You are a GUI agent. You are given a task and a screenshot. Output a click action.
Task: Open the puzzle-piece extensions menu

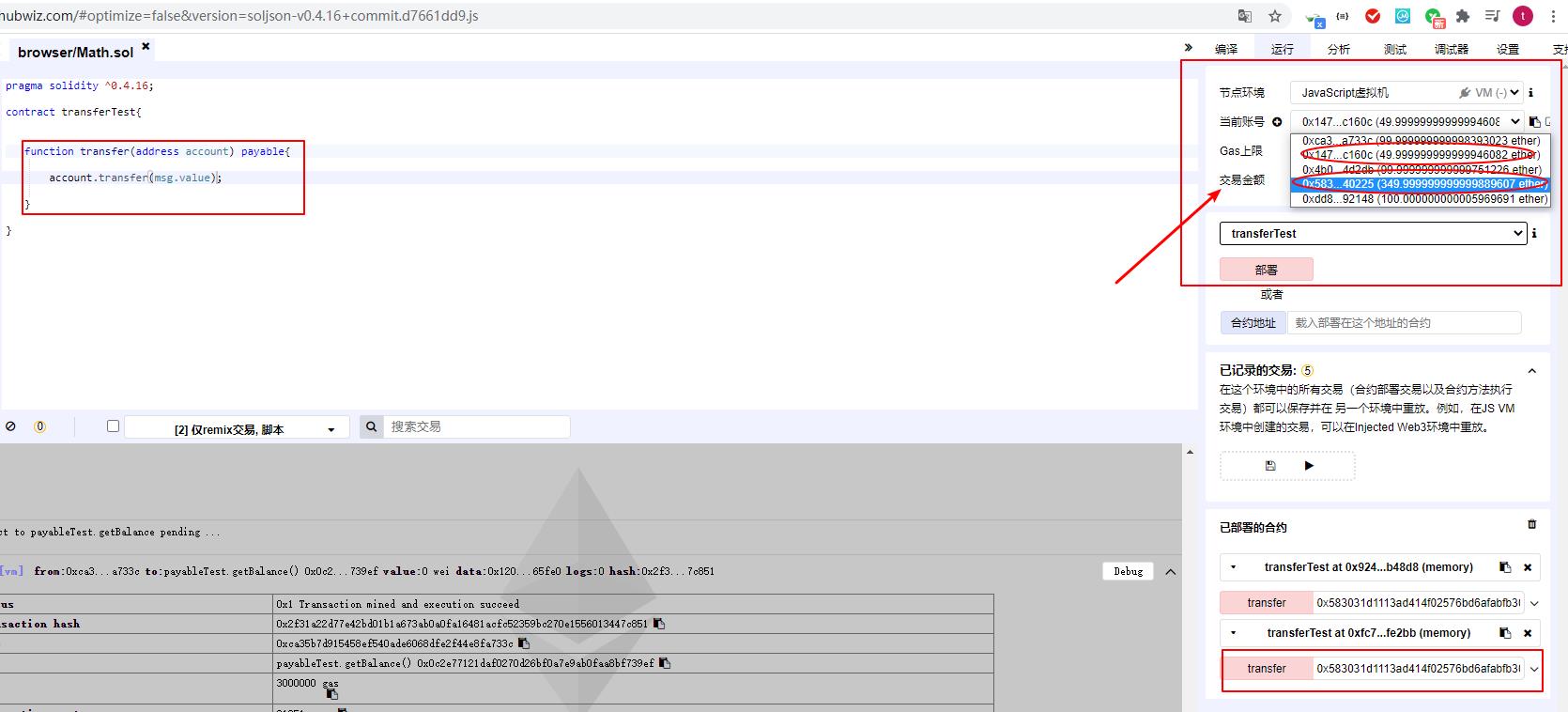coord(1462,16)
